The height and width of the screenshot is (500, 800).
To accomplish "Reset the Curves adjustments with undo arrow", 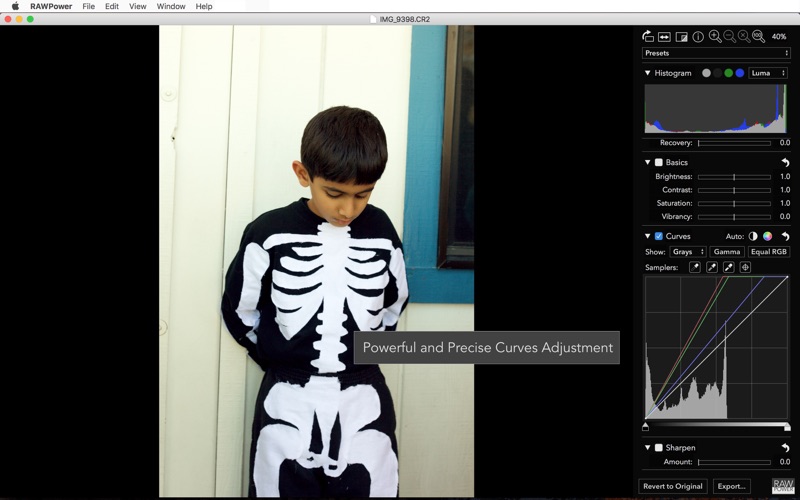I will [785, 236].
